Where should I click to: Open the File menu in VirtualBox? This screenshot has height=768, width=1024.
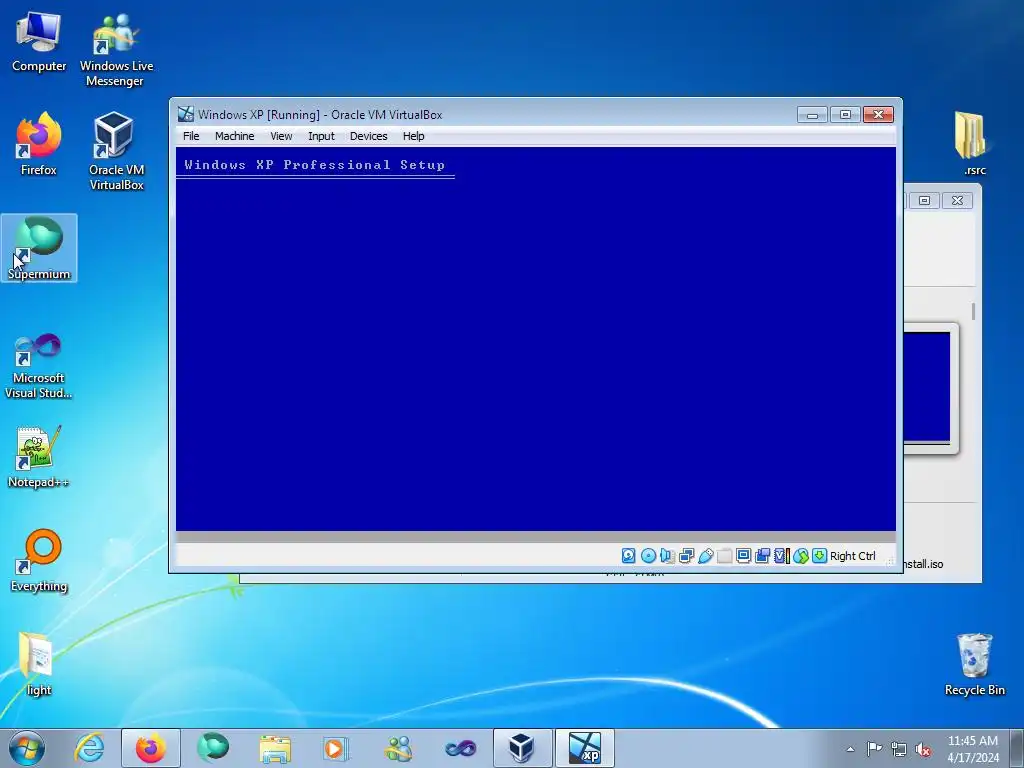[x=191, y=136]
